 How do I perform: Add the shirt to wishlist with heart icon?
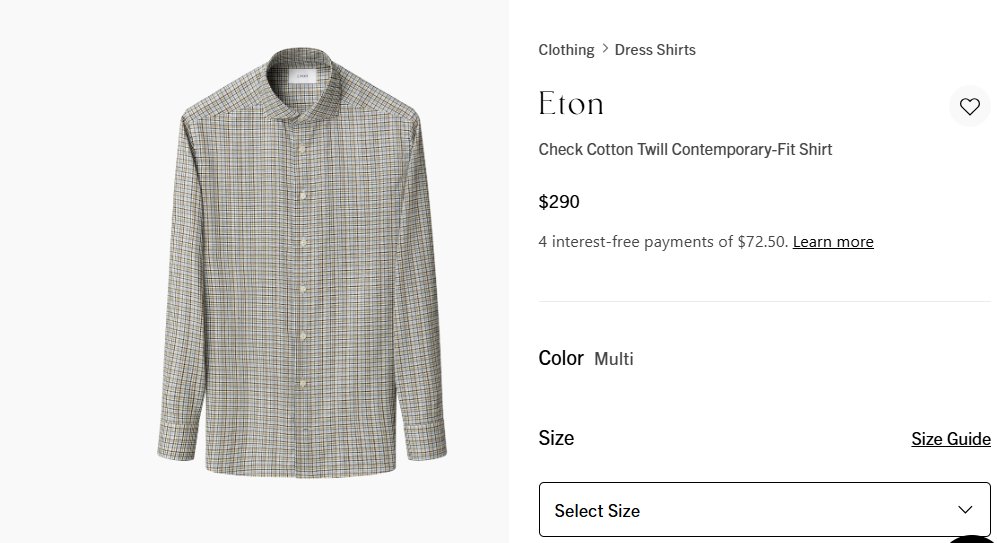point(969,106)
